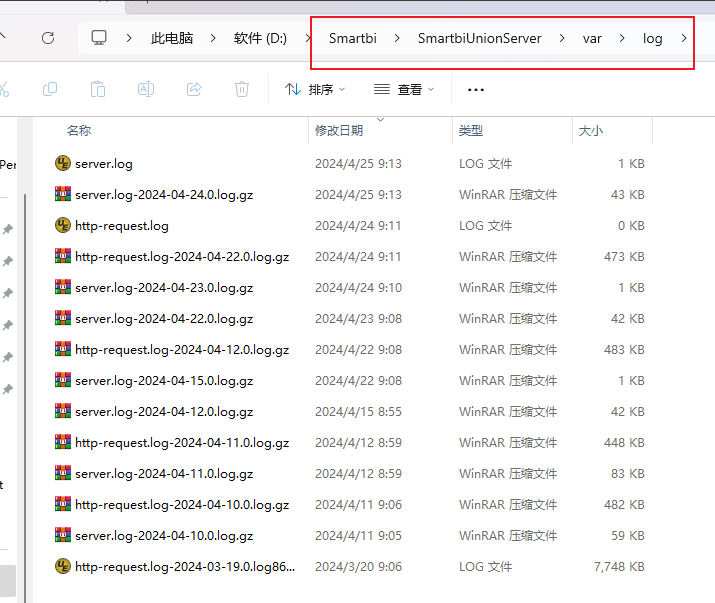The width and height of the screenshot is (715, 603).
Task: Click icon of http-request.log-2024-03-19 log file
Action: pos(63,567)
